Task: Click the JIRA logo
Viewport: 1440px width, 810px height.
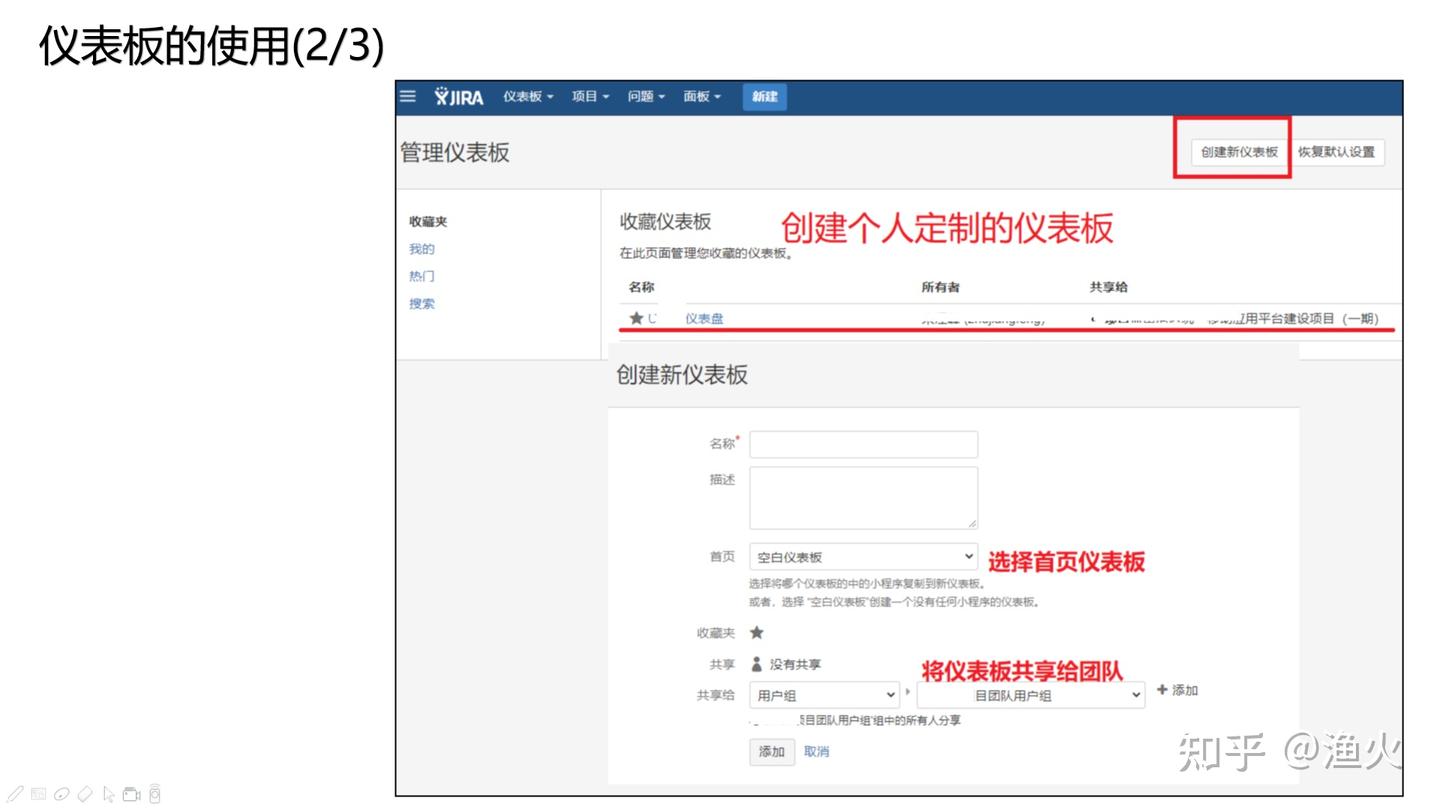Action: (x=459, y=97)
